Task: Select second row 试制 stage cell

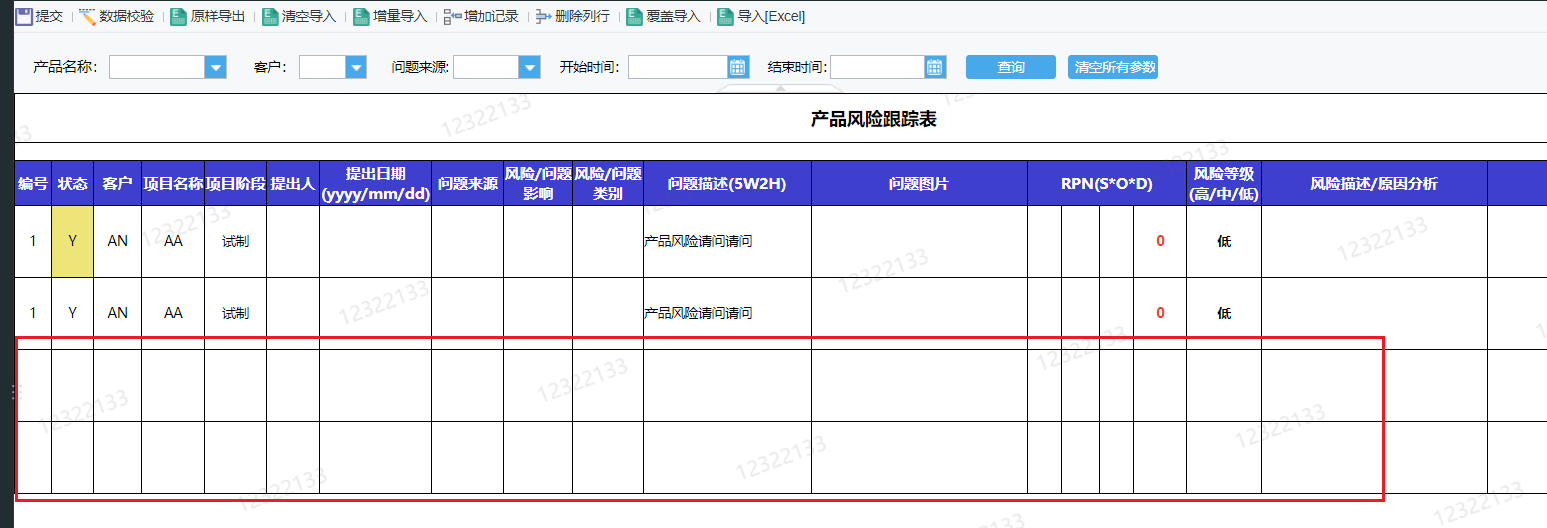Action: pos(236,313)
